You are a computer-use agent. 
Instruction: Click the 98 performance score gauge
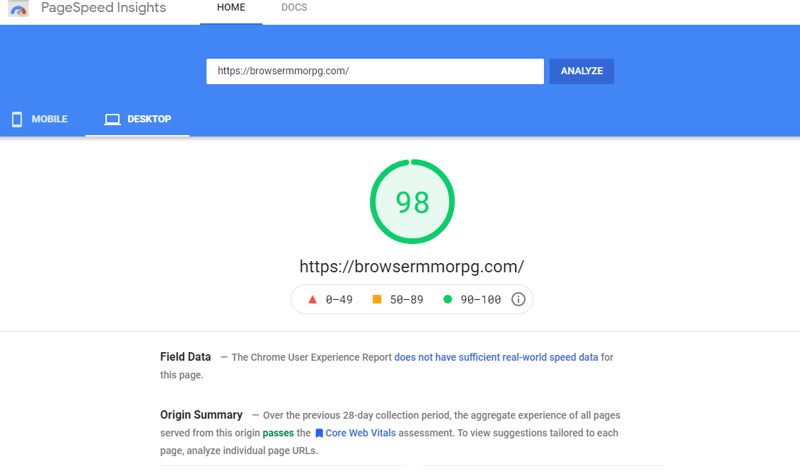(412, 202)
